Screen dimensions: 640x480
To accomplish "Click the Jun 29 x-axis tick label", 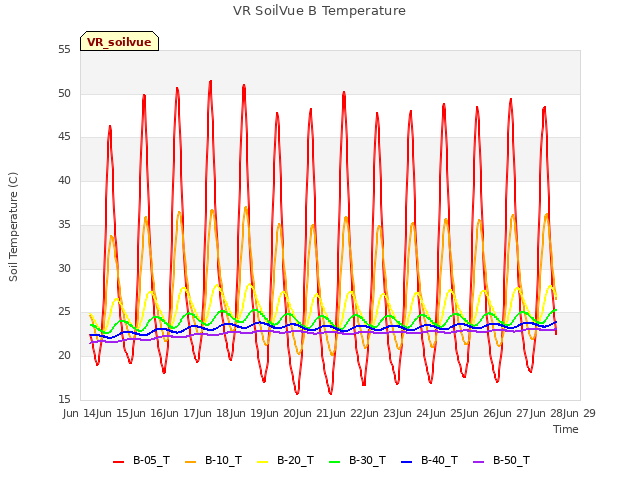I will 580,413.
